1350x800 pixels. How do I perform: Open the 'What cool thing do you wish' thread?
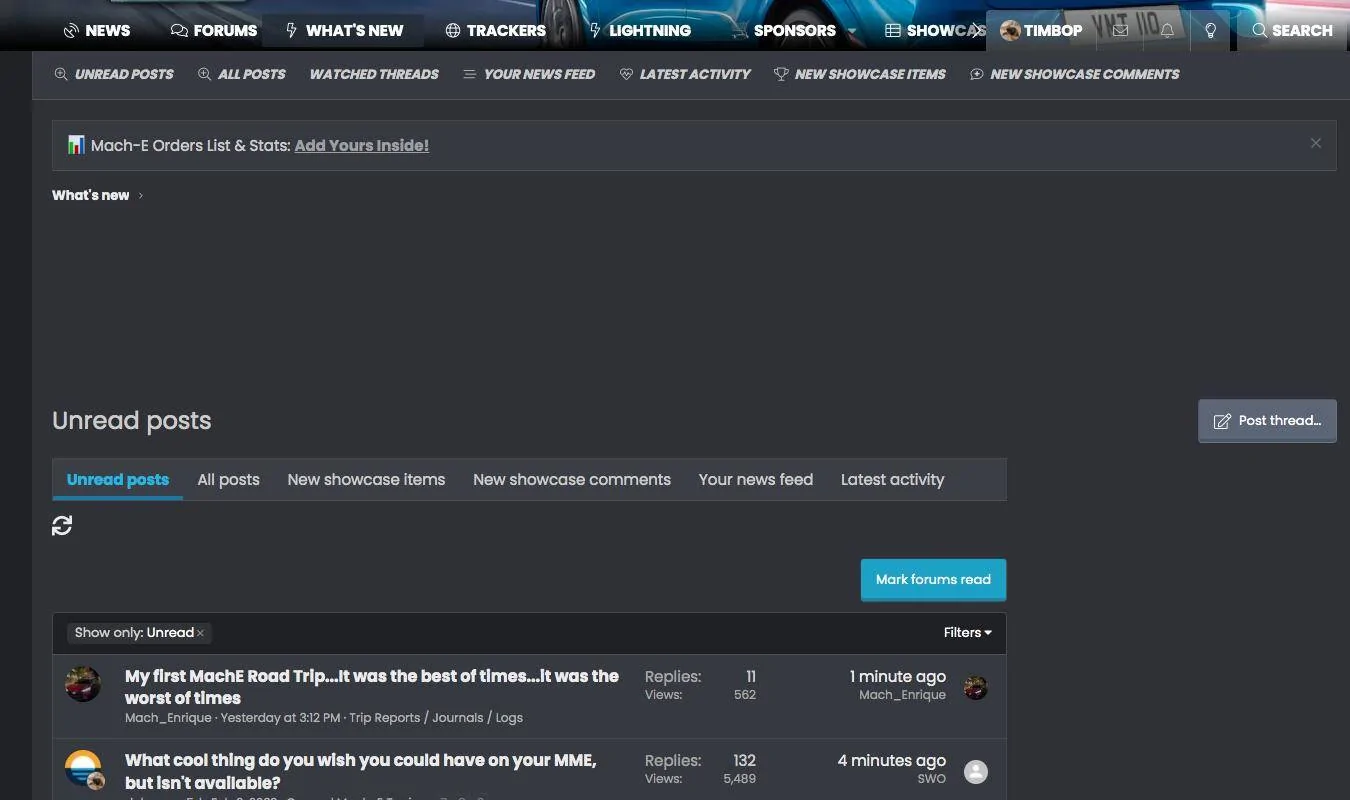pos(360,771)
